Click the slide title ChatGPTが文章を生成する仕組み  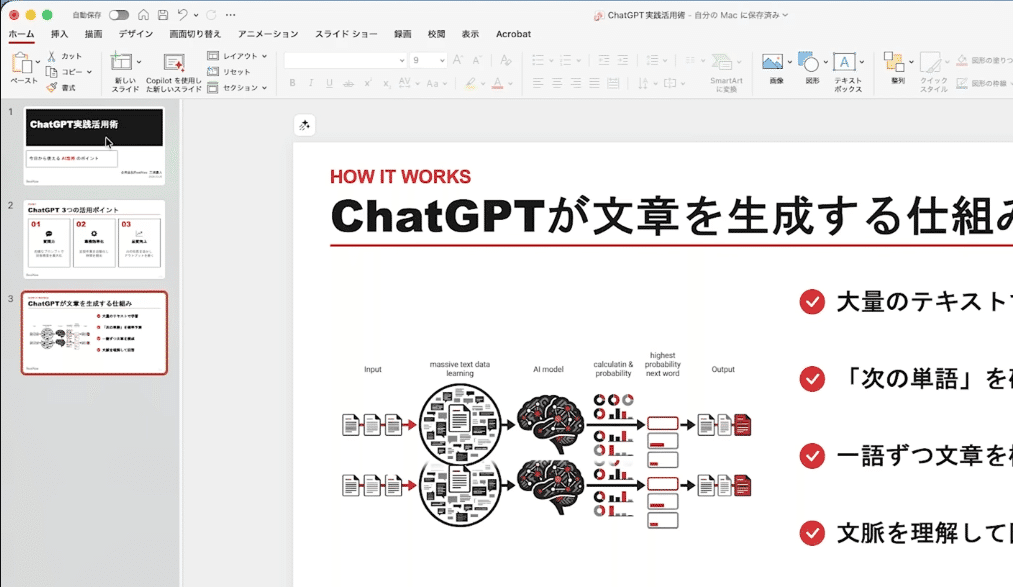pyautogui.click(x=671, y=216)
